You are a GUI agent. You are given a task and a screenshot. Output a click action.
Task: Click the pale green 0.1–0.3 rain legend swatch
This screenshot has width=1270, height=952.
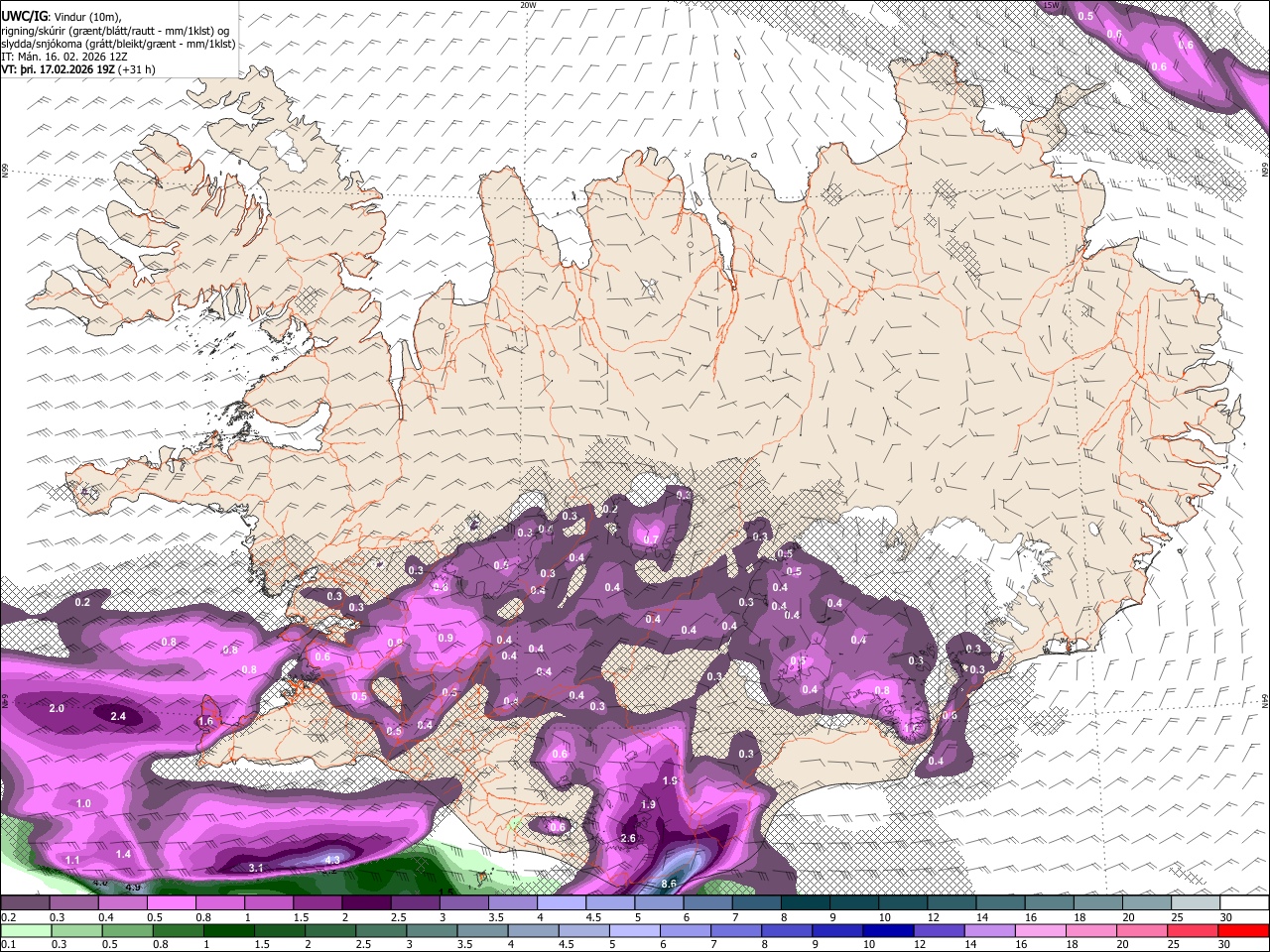click(x=25, y=930)
